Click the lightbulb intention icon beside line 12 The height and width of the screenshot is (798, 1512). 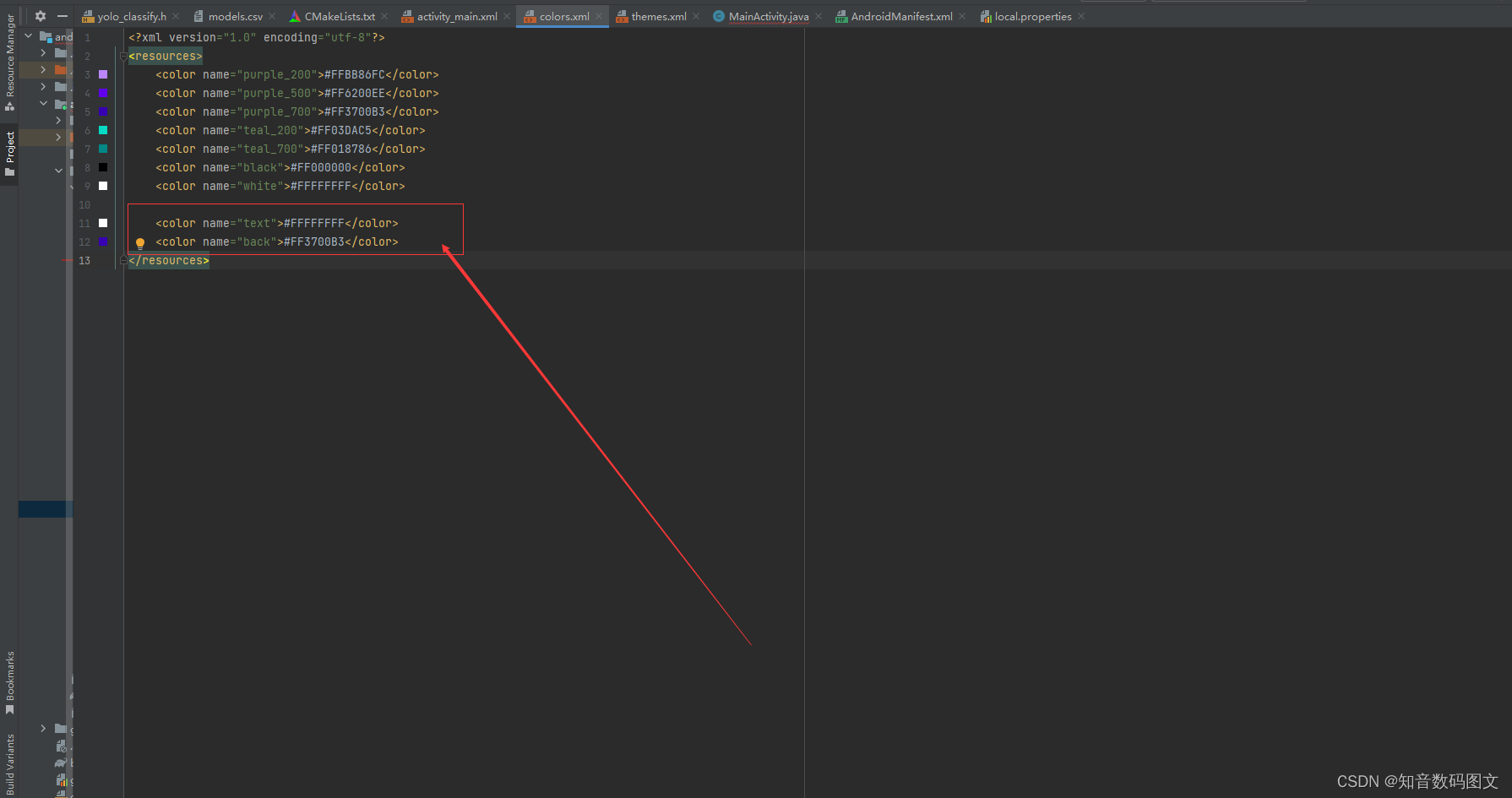tap(140, 242)
